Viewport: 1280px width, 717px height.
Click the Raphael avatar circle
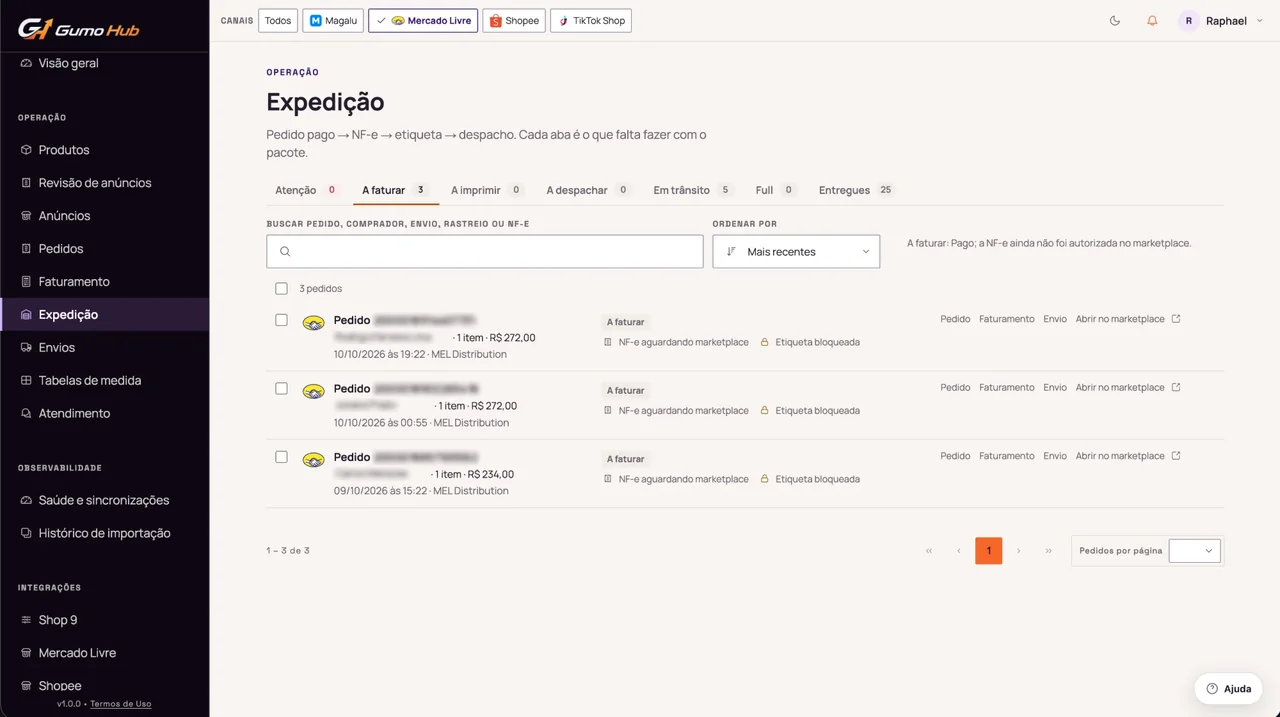1189,21
